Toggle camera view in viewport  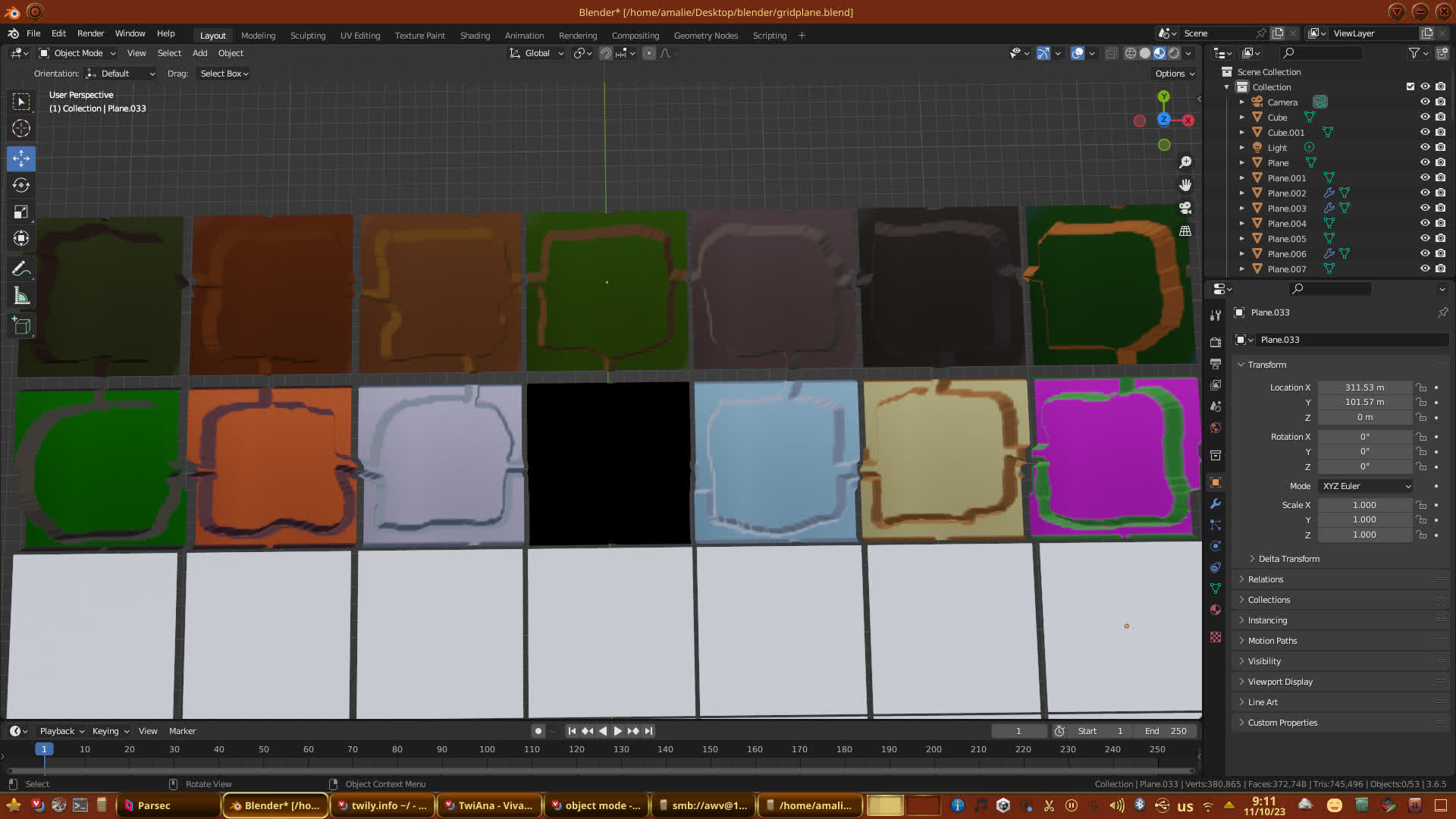pyautogui.click(x=1185, y=208)
